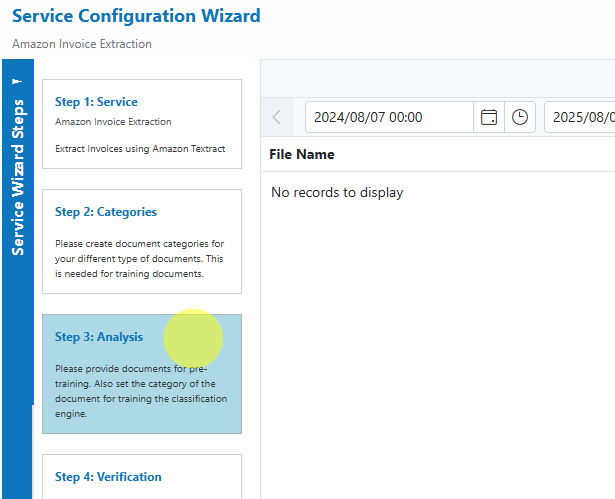Collapse the Service Wizard Steps vertical panel
The image size is (615, 499).
click(x=18, y=177)
